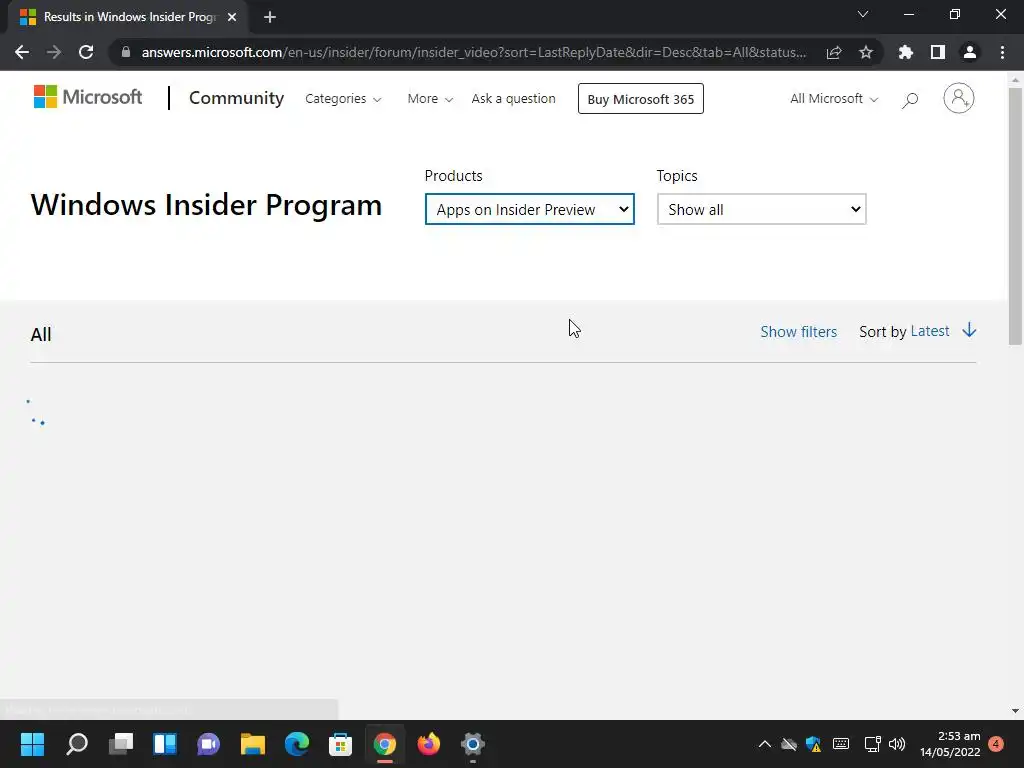1024x768 pixels.
Task: Open the Windows Start menu
Action: [32, 744]
